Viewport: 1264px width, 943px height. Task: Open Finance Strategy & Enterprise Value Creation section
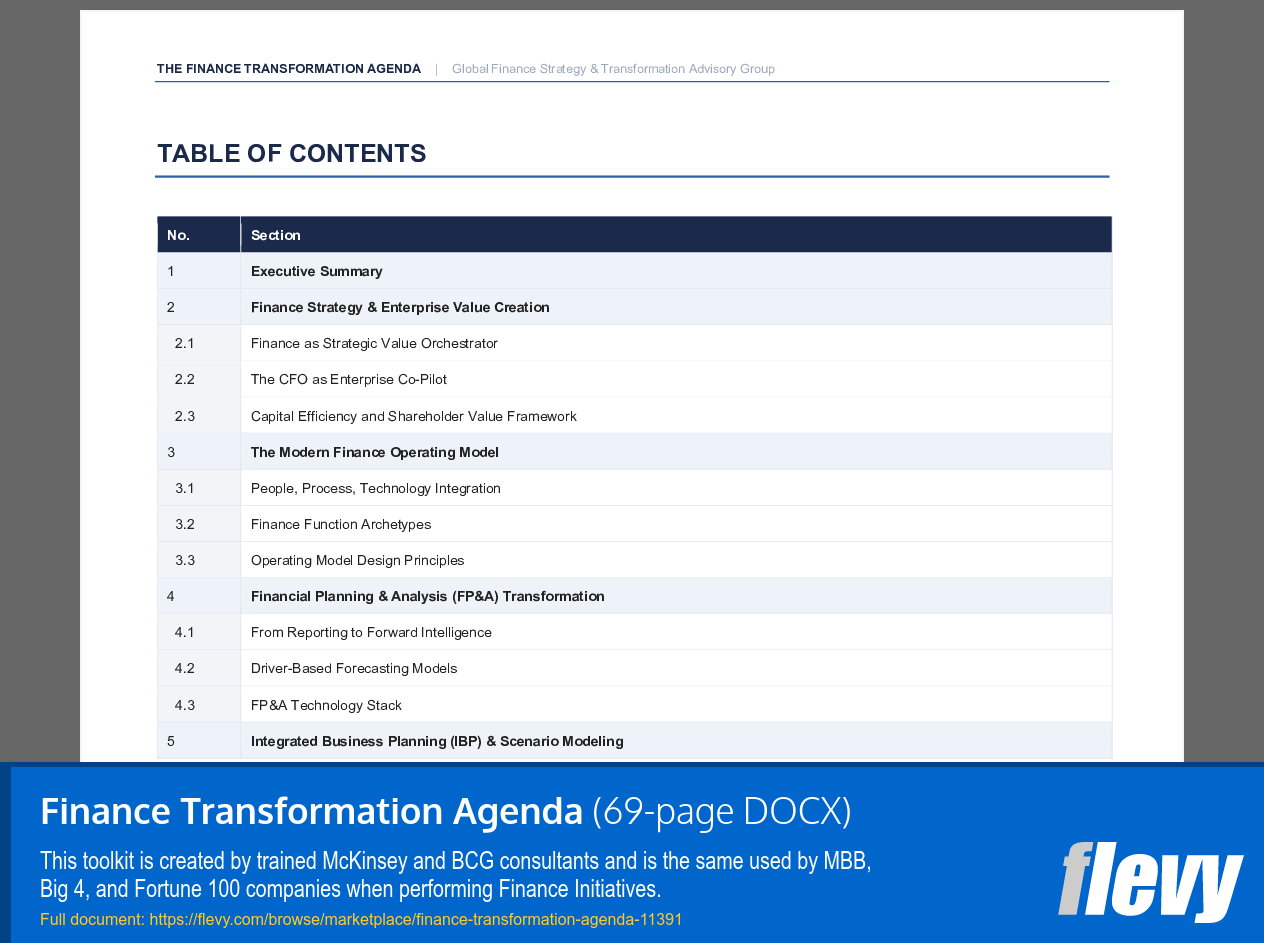[x=400, y=307]
